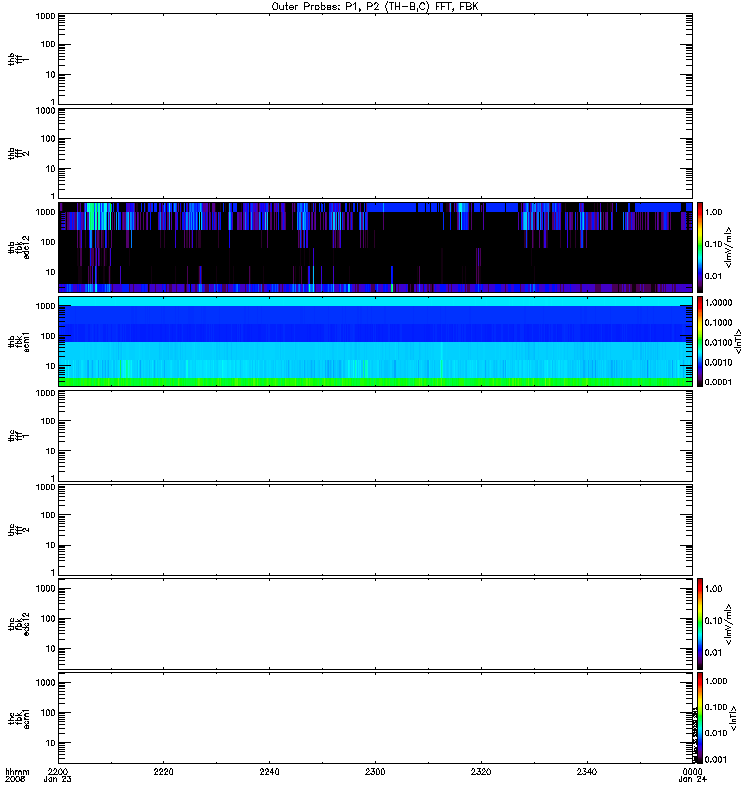The image size is (750, 800).
Task: Click the '1.000' value on thc scm1 color bar
Action: [716, 681]
